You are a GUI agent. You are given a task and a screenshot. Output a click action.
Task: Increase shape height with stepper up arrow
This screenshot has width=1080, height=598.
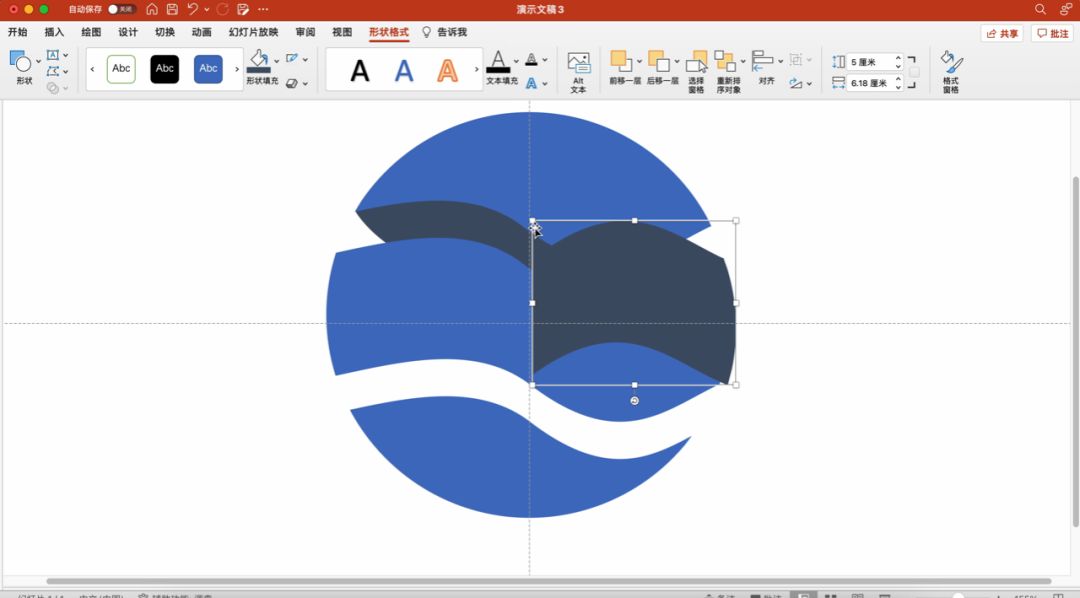click(x=898, y=59)
